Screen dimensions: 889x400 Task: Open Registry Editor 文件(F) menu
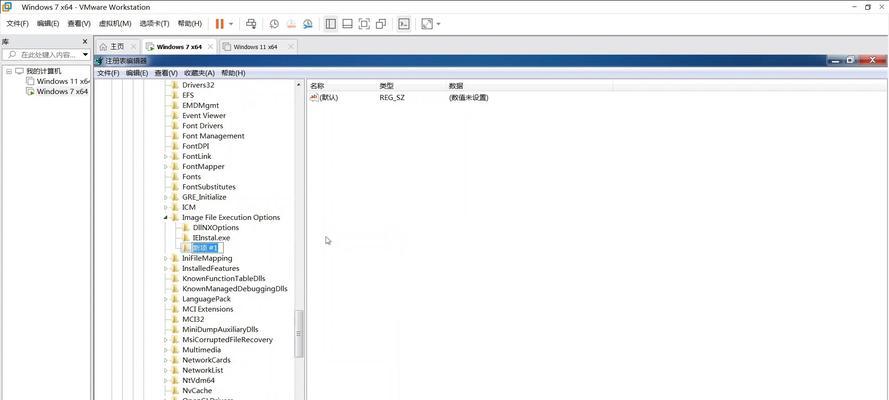108,73
